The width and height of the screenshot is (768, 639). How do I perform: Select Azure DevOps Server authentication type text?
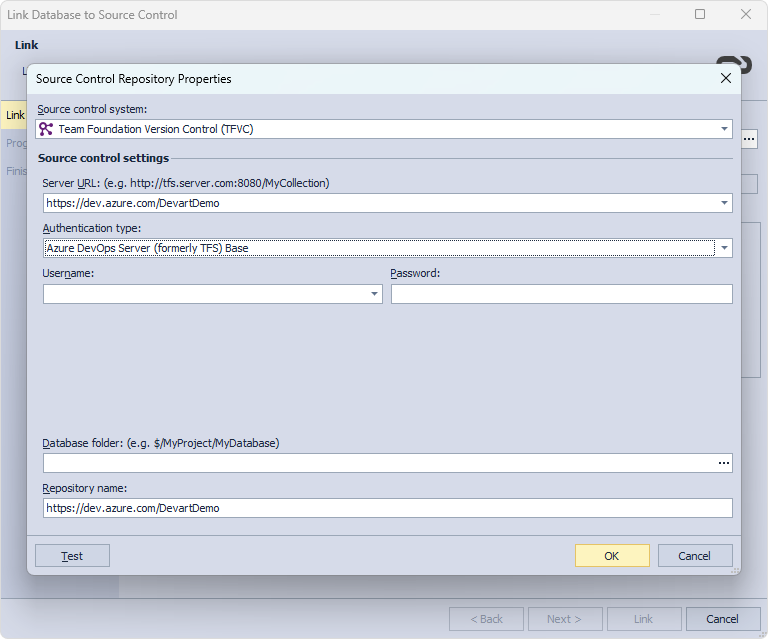point(147,248)
